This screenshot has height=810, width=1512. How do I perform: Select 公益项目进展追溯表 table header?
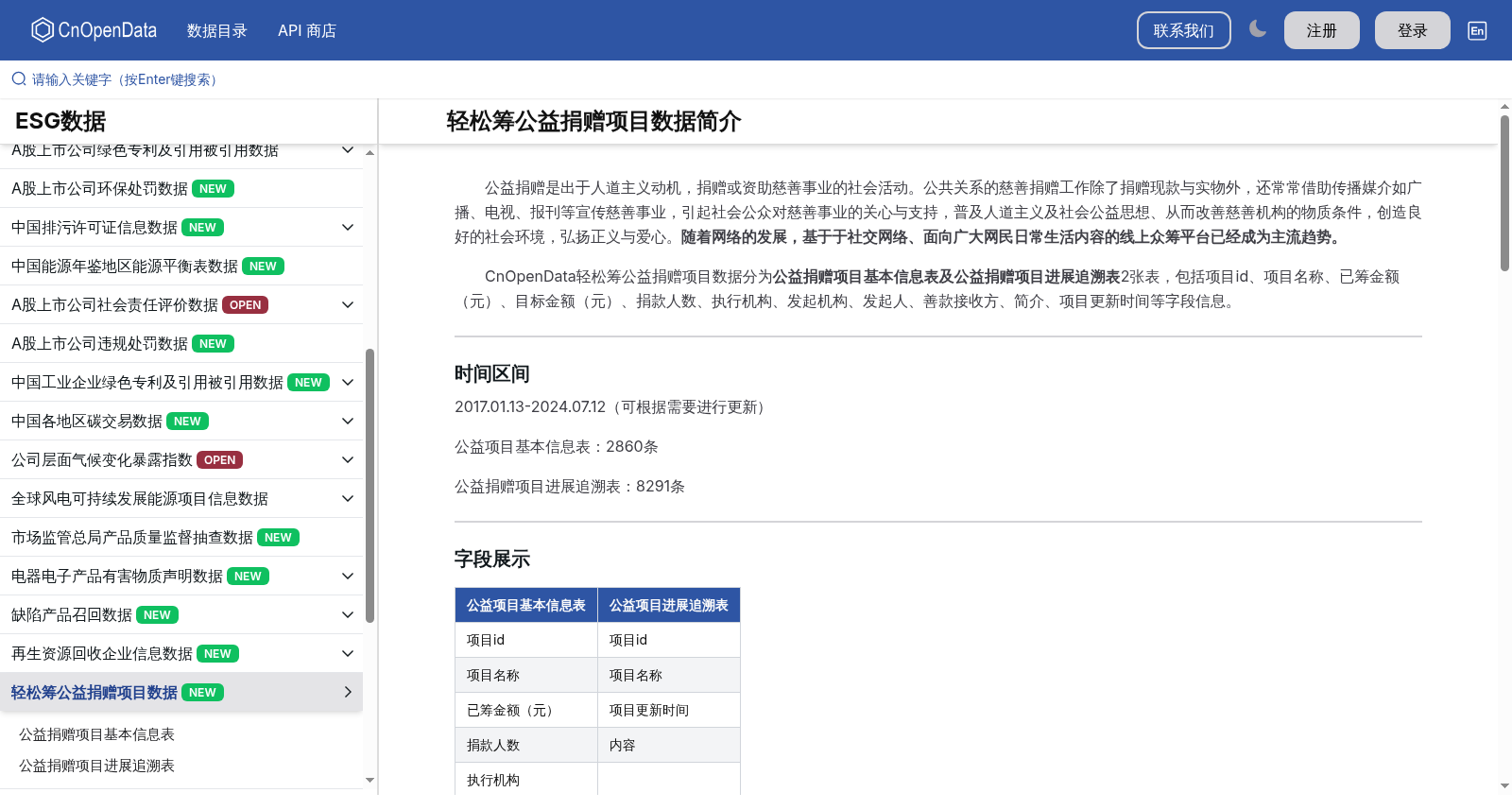[669, 605]
